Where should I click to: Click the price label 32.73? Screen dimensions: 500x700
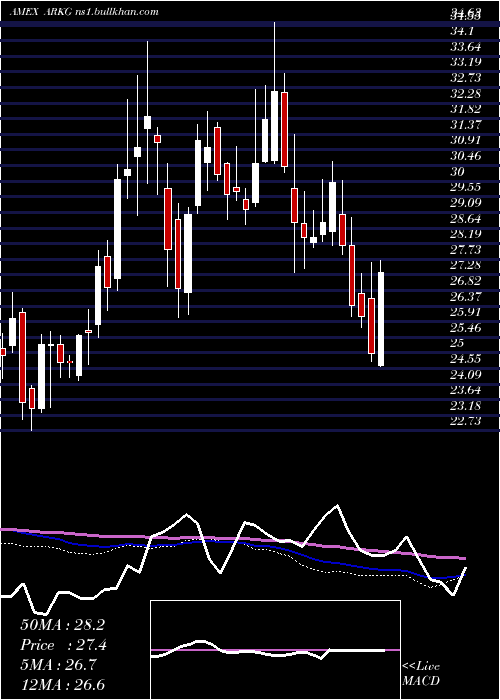click(x=467, y=78)
